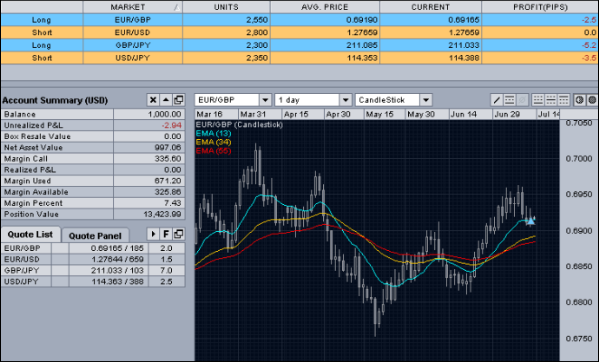This screenshot has width=599, height=362.
Task: Click the 114.363 / 388 USD/JPY quote
Action: [x=117, y=281]
